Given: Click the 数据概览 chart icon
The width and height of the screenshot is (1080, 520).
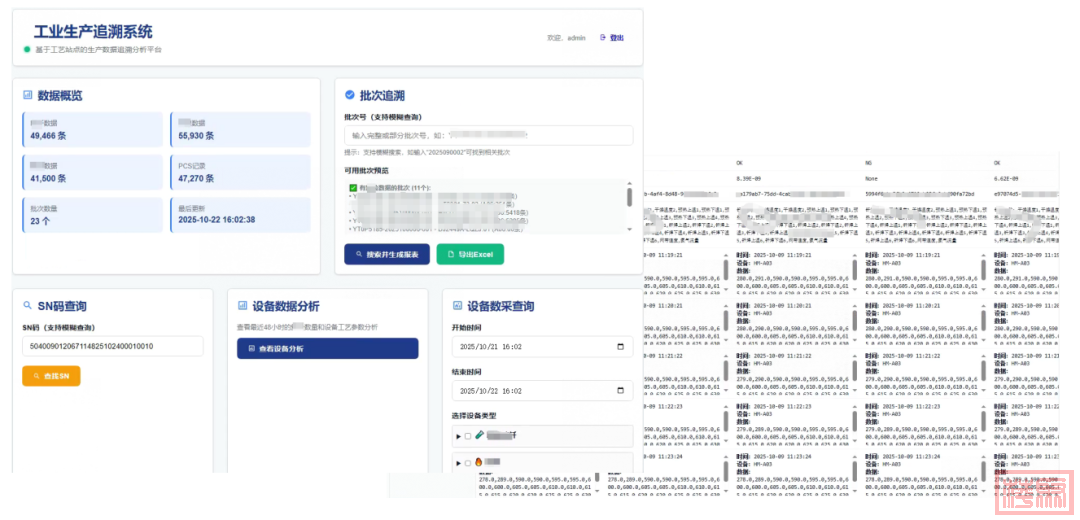Looking at the screenshot, I should (28, 96).
